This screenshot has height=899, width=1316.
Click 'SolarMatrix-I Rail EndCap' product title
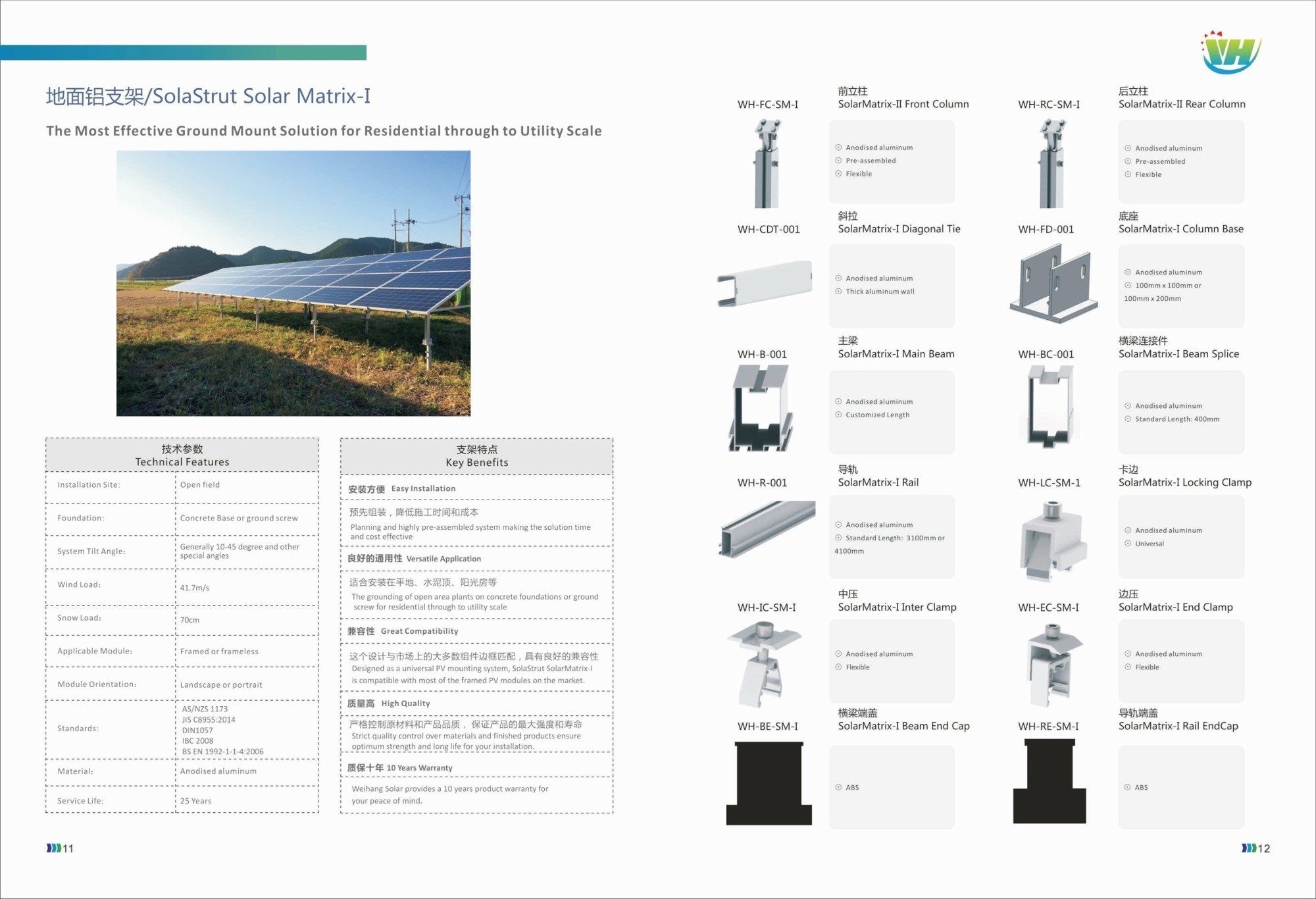click(x=1178, y=726)
